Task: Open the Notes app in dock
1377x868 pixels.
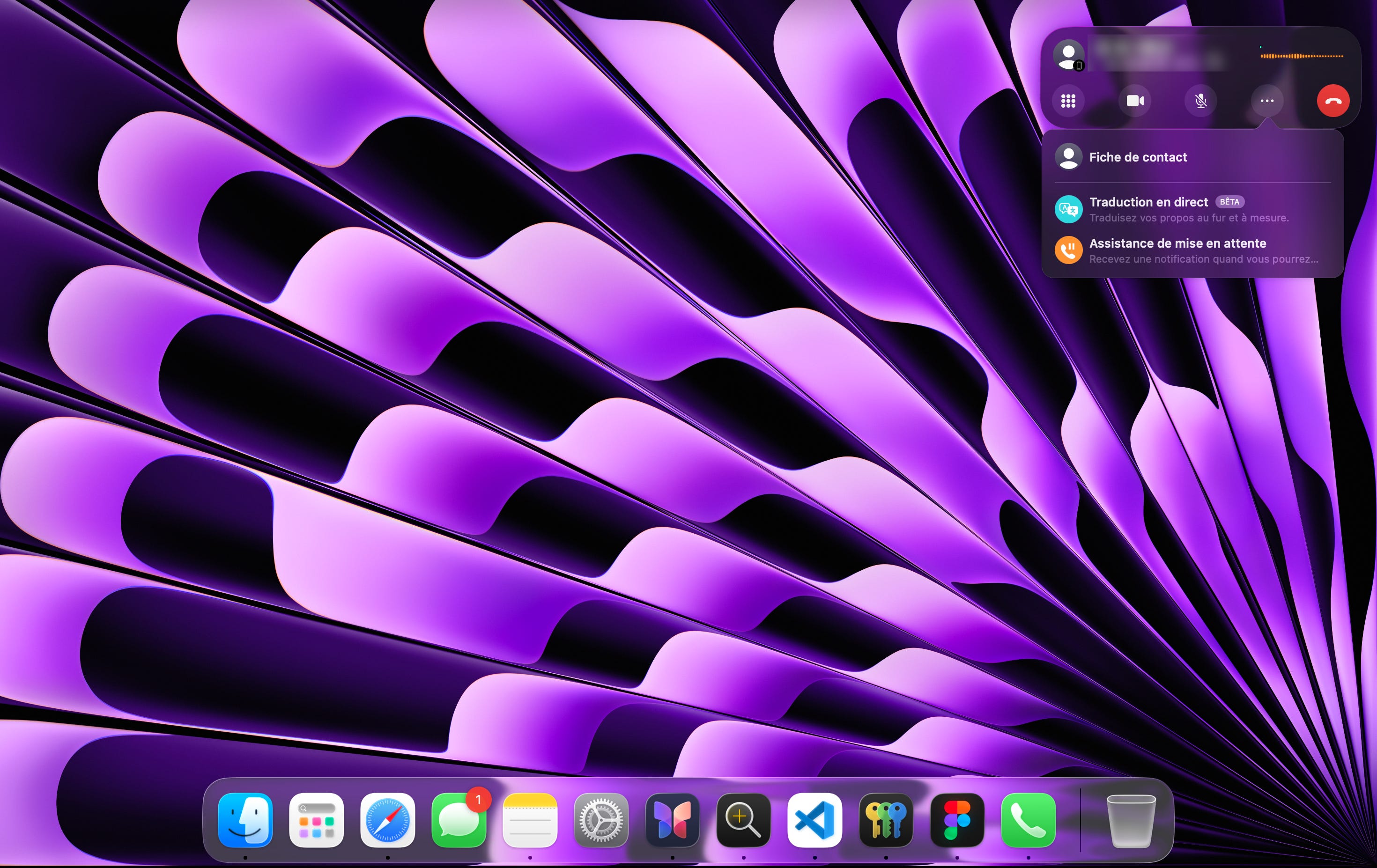Action: [x=530, y=819]
